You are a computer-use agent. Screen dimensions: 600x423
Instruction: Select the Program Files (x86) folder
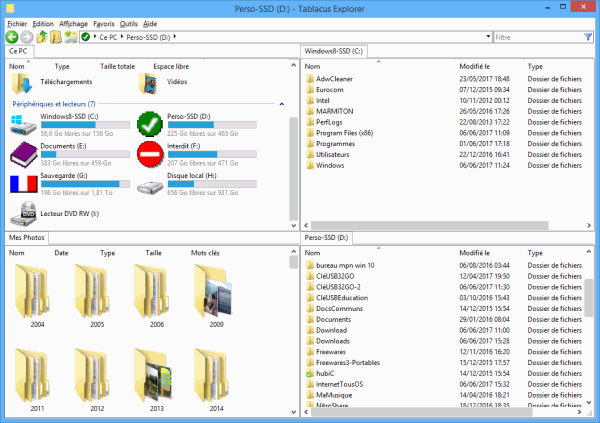[345, 133]
